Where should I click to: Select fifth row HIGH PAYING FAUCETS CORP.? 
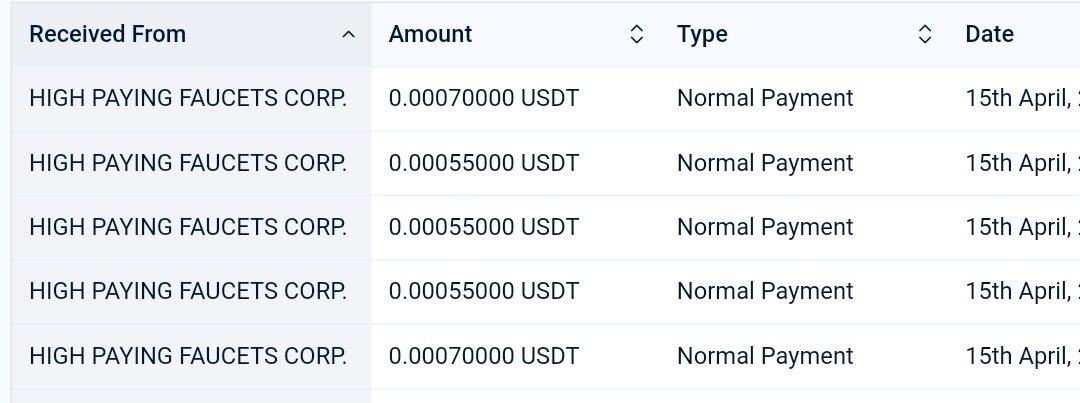click(188, 356)
